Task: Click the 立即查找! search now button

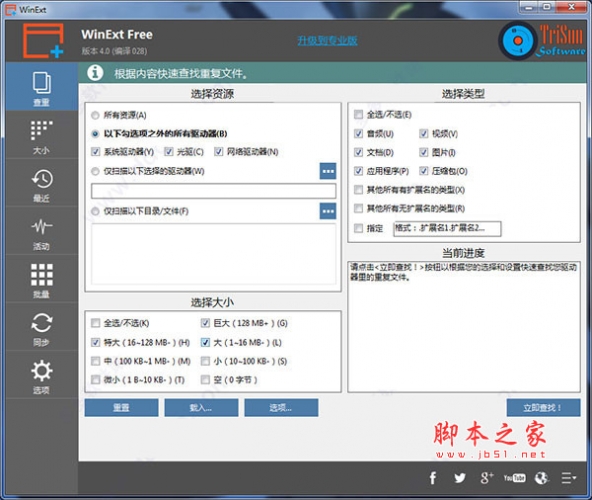Action: point(543,407)
